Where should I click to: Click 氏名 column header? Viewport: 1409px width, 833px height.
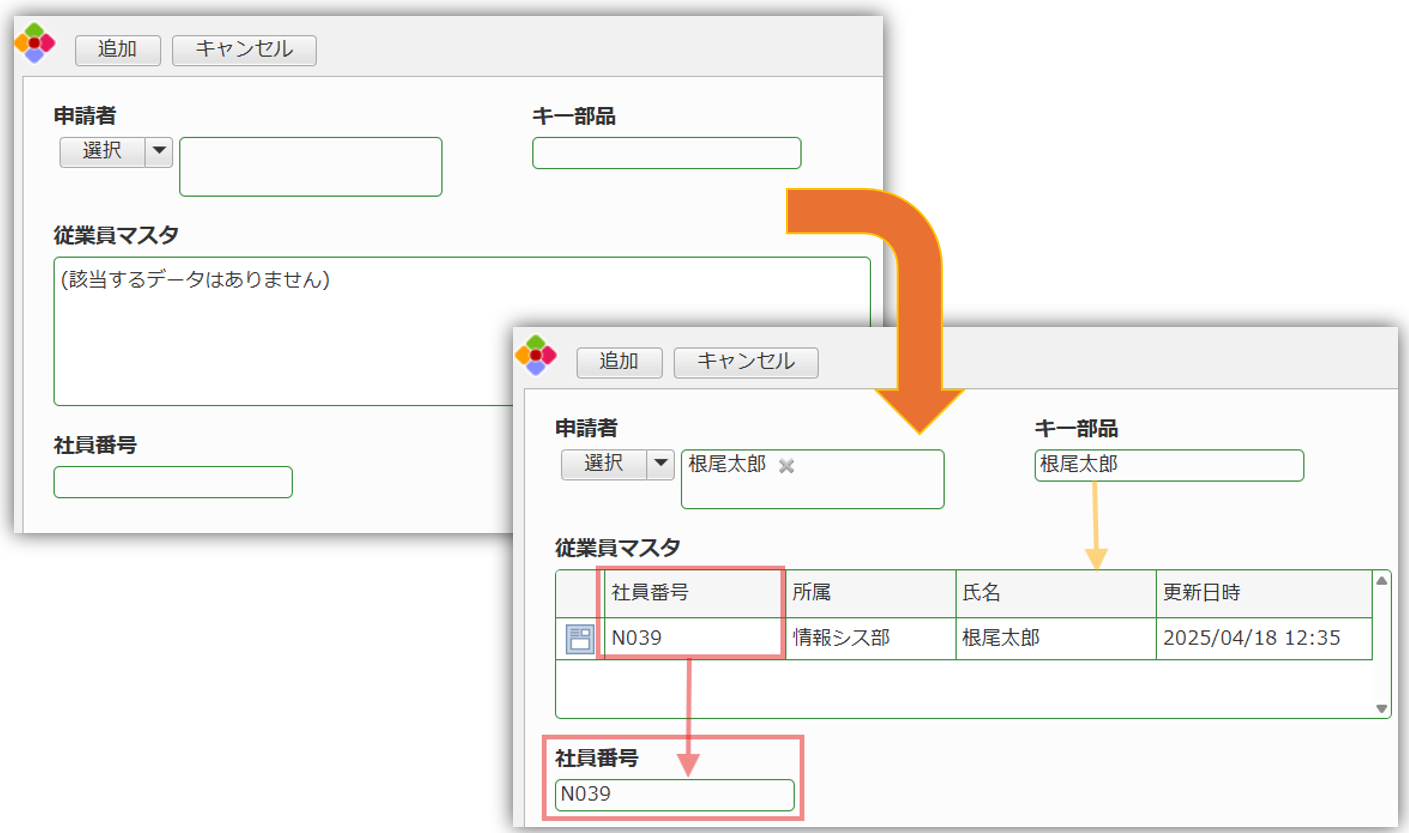(x=1056, y=593)
